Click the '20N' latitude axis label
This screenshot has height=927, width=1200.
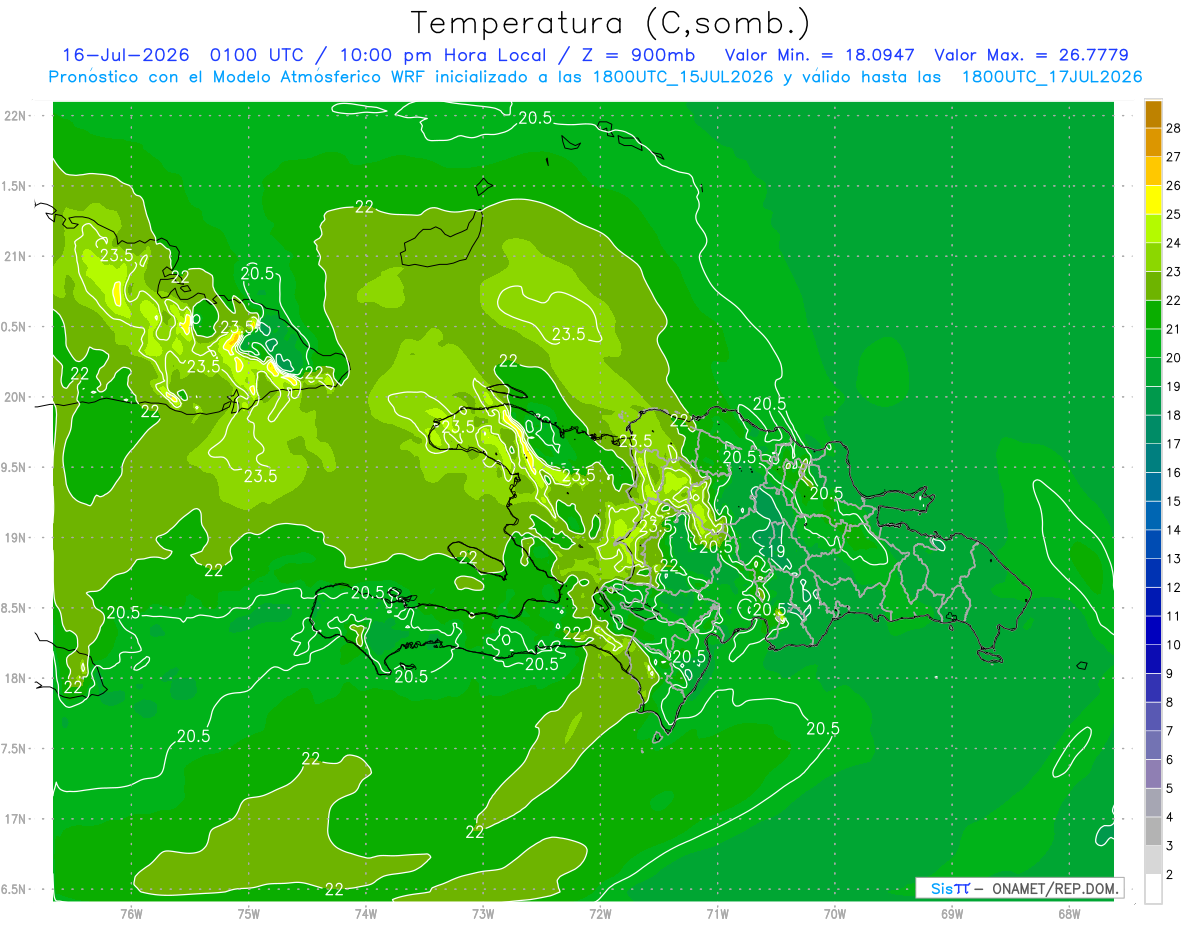click(15, 397)
